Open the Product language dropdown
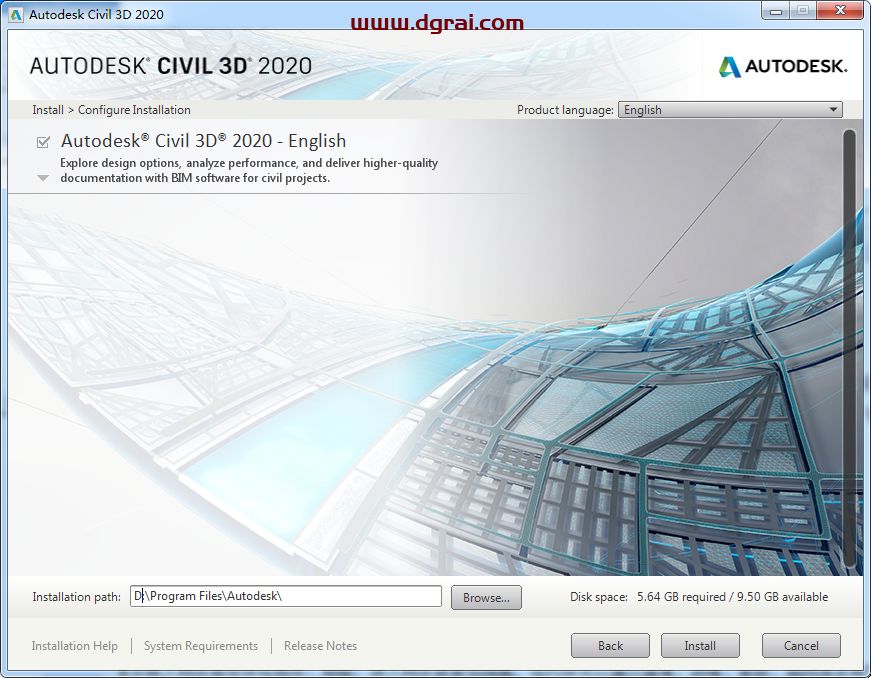Screen dimensions: 871x678 coord(730,110)
